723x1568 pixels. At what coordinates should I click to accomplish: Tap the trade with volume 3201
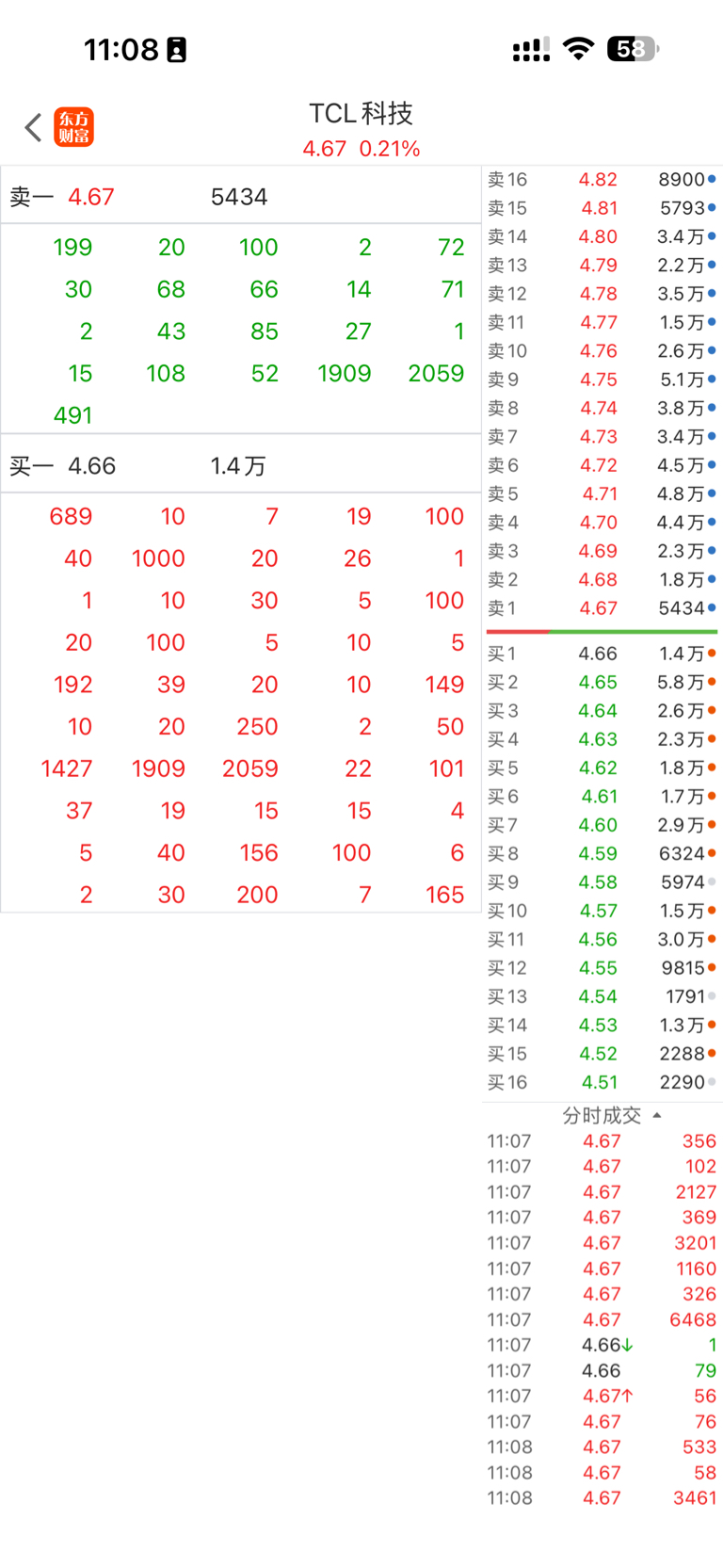coord(602,1243)
